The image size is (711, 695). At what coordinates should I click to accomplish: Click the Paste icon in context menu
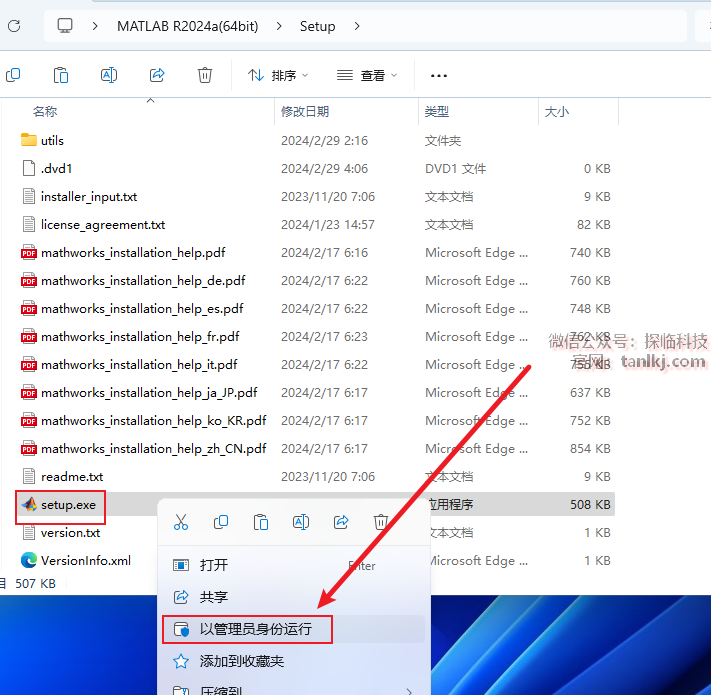(x=261, y=522)
